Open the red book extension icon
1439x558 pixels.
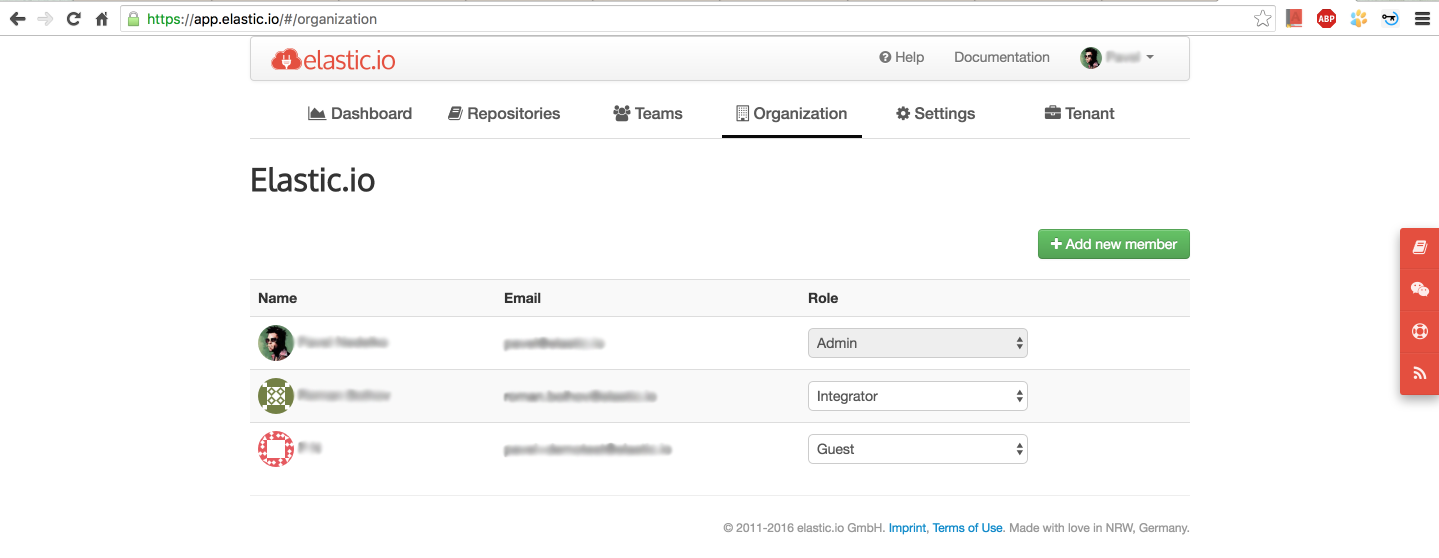coord(1294,18)
